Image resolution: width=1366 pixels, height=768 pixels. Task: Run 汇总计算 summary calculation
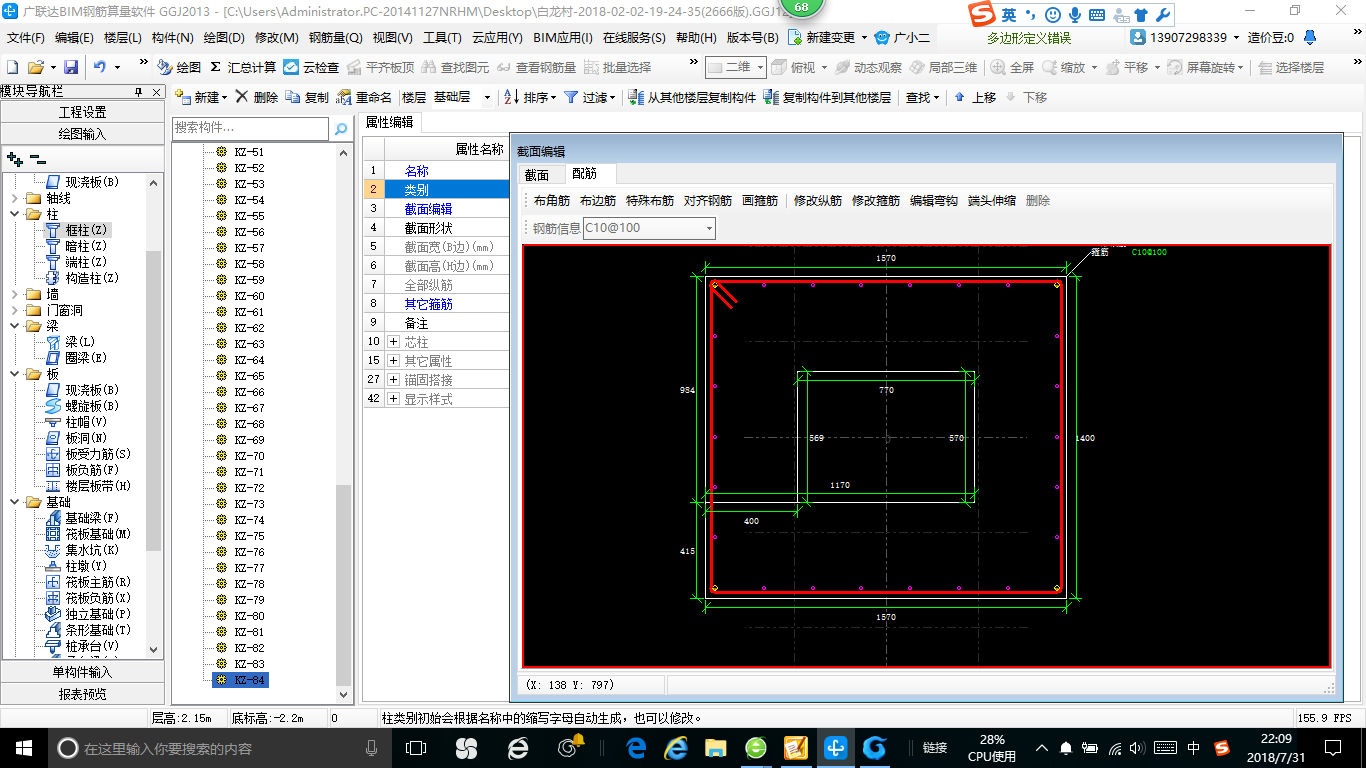pyautogui.click(x=243, y=67)
